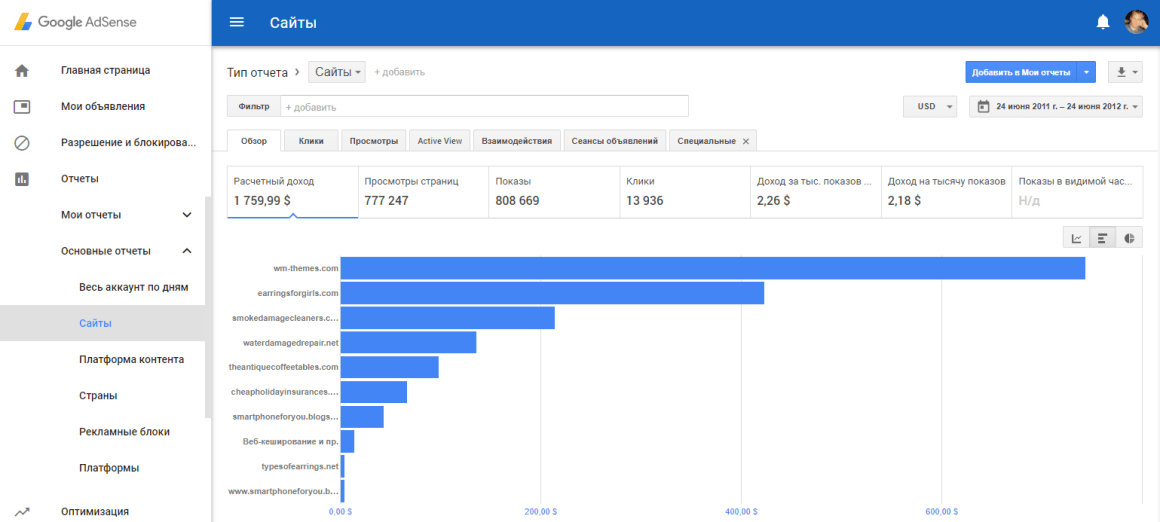Switch to horizontal bar chart view
The height and width of the screenshot is (522, 1160).
click(x=1102, y=238)
